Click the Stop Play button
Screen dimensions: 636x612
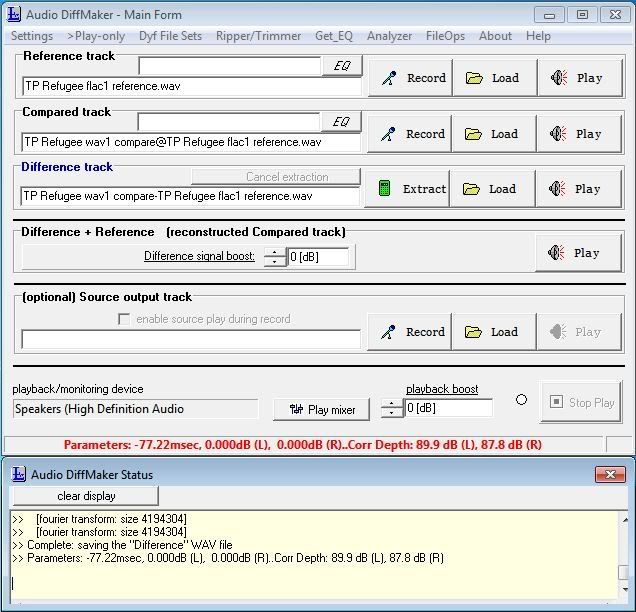coord(581,402)
